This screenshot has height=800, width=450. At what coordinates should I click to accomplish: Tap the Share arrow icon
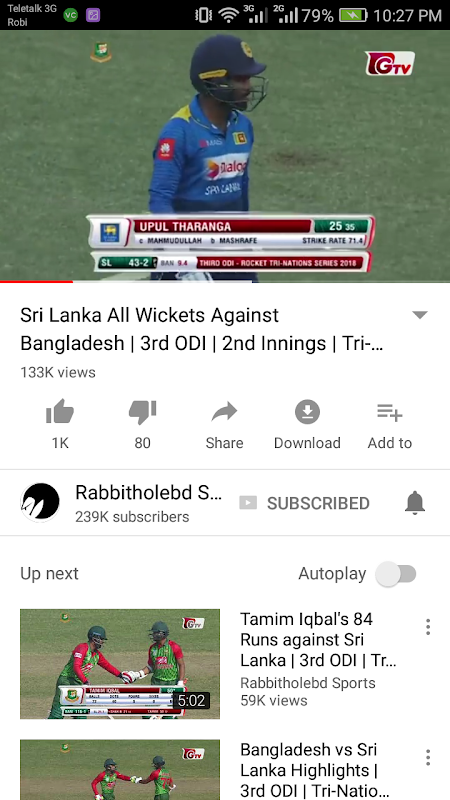(x=224, y=412)
